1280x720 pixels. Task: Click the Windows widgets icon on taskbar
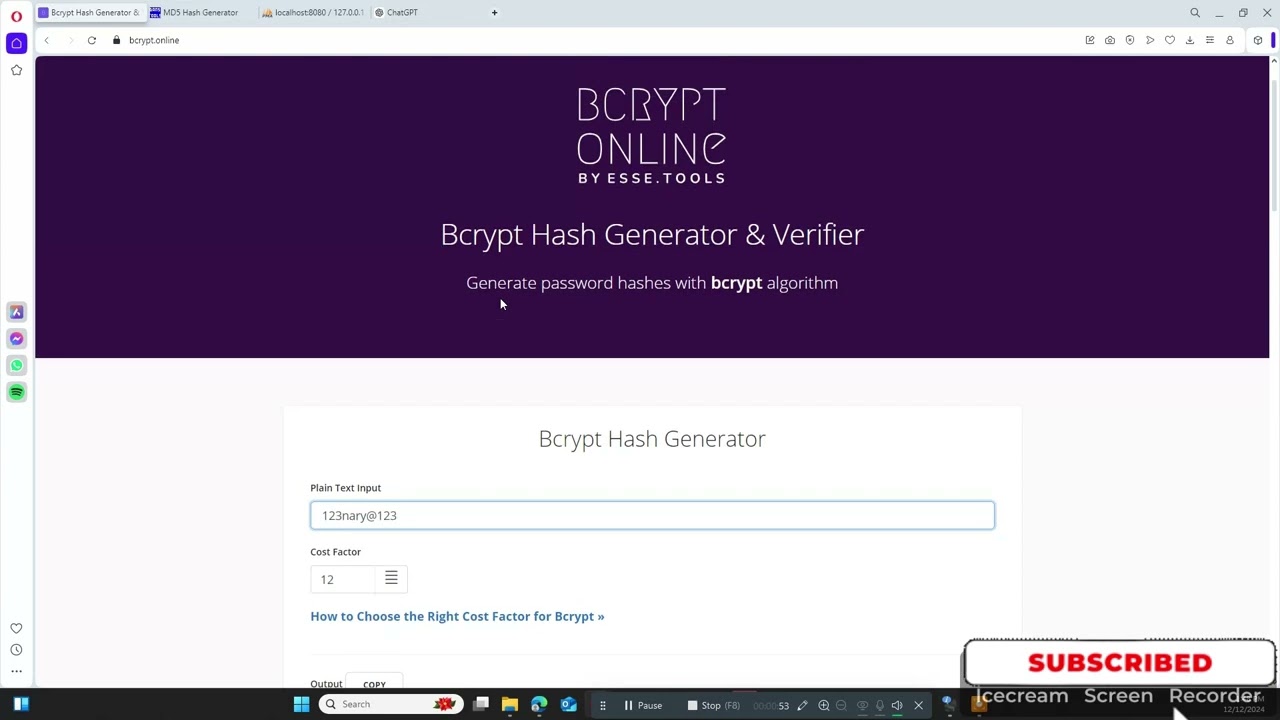point(21,704)
